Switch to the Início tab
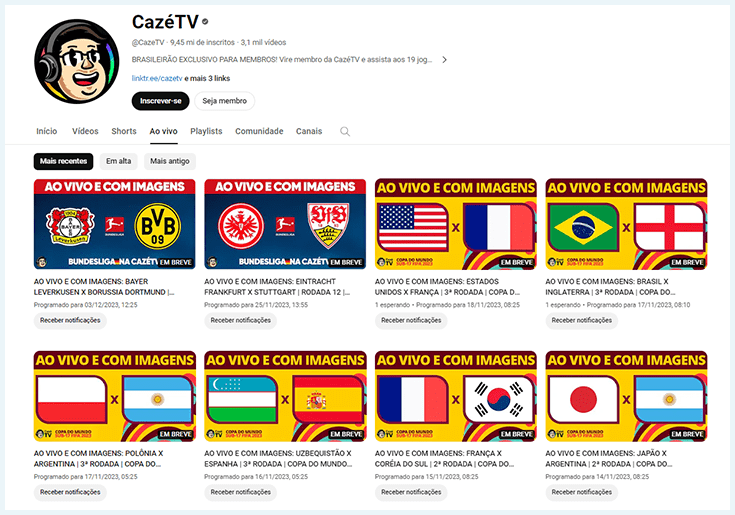Image resolution: width=735 pixels, height=515 pixels. click(x=47, y=131)
